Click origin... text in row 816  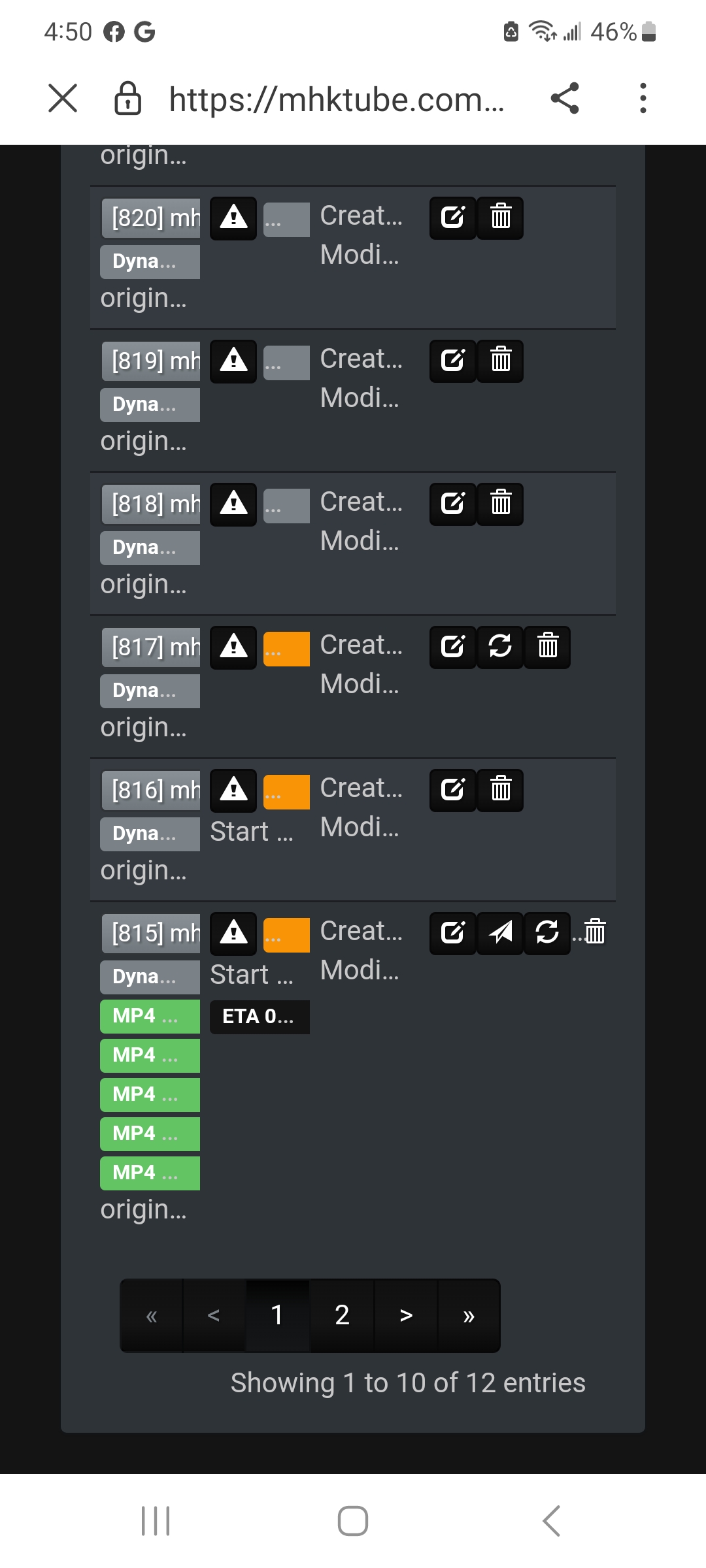[144, 872]
